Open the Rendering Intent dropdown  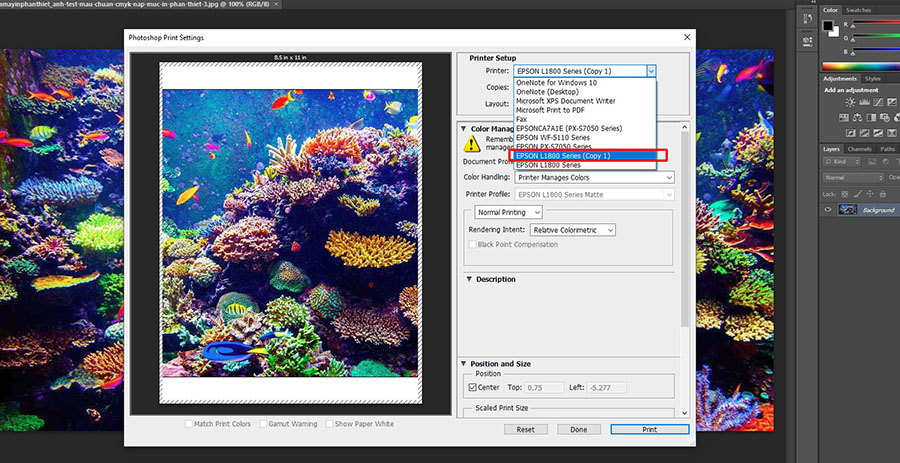click(572, 230)
